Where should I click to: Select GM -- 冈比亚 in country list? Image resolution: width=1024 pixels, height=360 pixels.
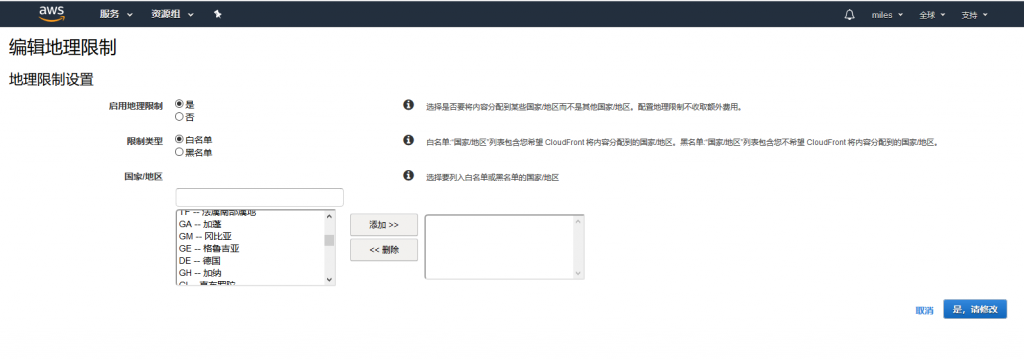[x=249, y=236]
